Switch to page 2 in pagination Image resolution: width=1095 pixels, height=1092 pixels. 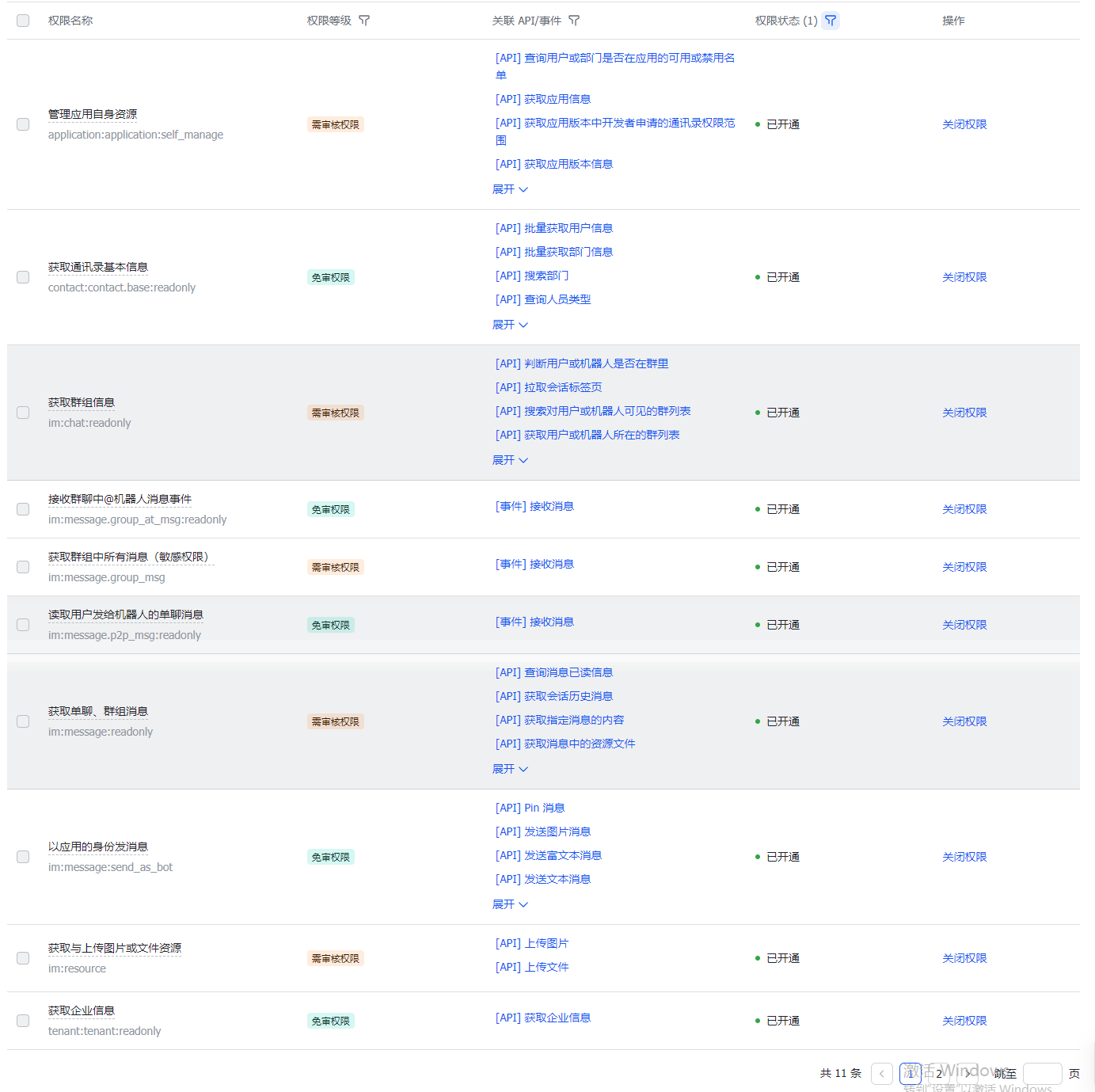939,1074
